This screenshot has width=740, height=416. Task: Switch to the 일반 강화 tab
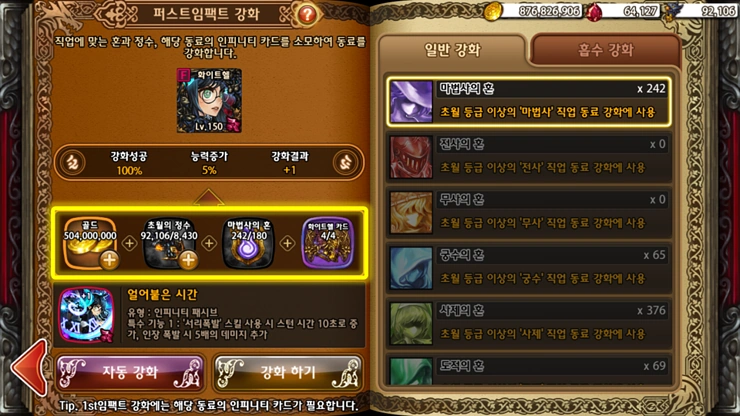452,50
